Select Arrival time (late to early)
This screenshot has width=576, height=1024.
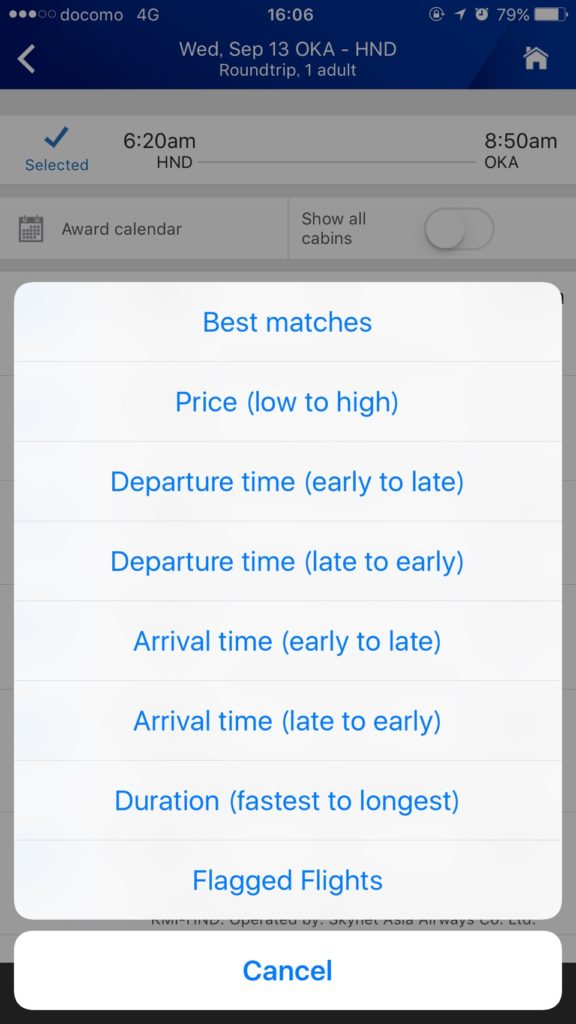[287, 721]
